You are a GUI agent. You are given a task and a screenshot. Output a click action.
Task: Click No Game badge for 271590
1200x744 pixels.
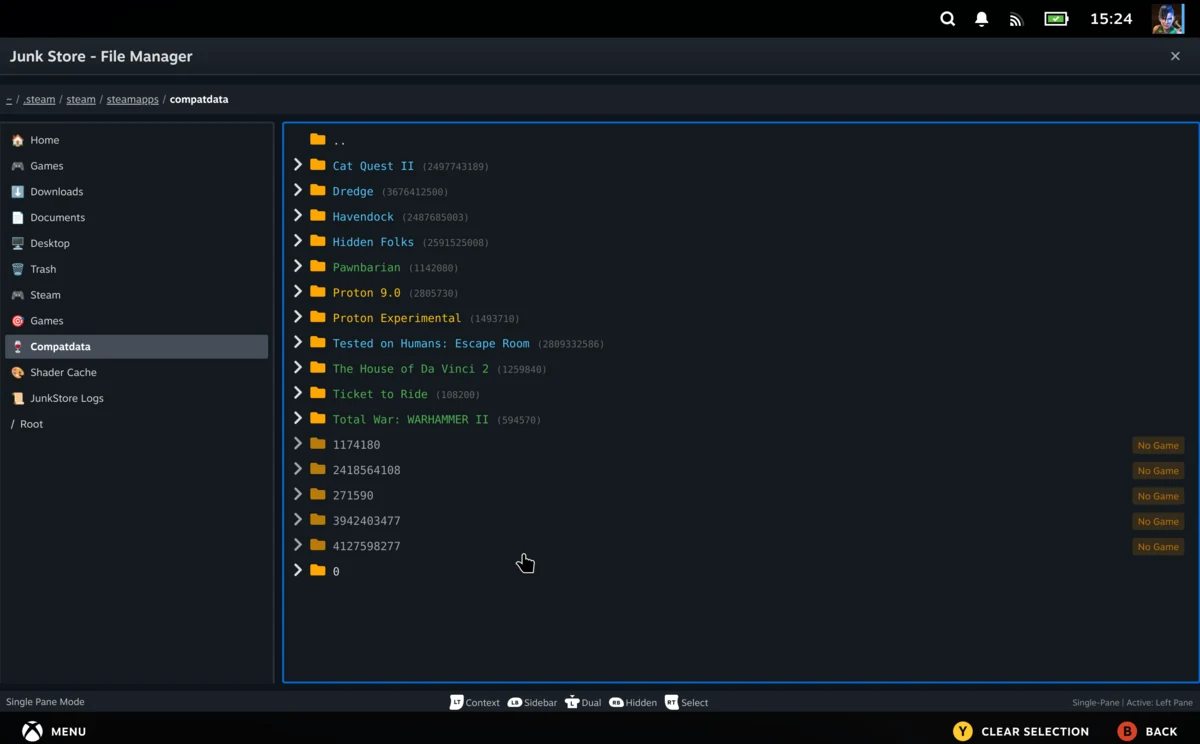tap(1158, 496)
